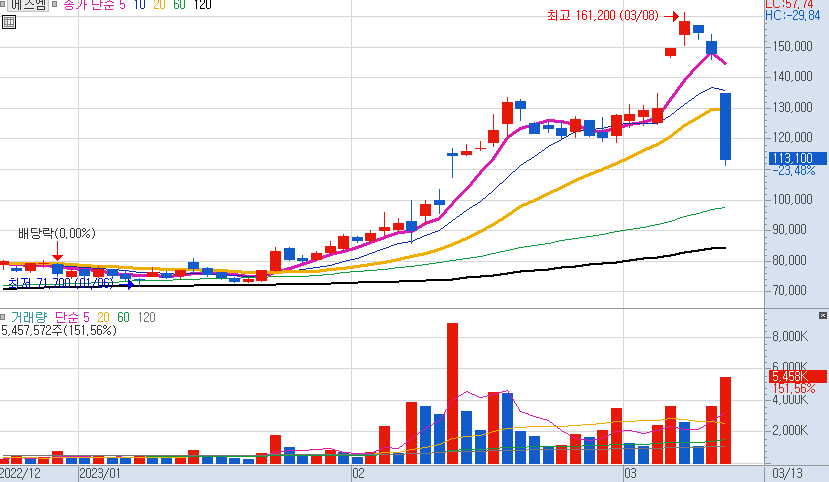The width and height of the screenshot is (829, 482).
Task: Click the red 5,458K volume tag
Action: (797, 376)
